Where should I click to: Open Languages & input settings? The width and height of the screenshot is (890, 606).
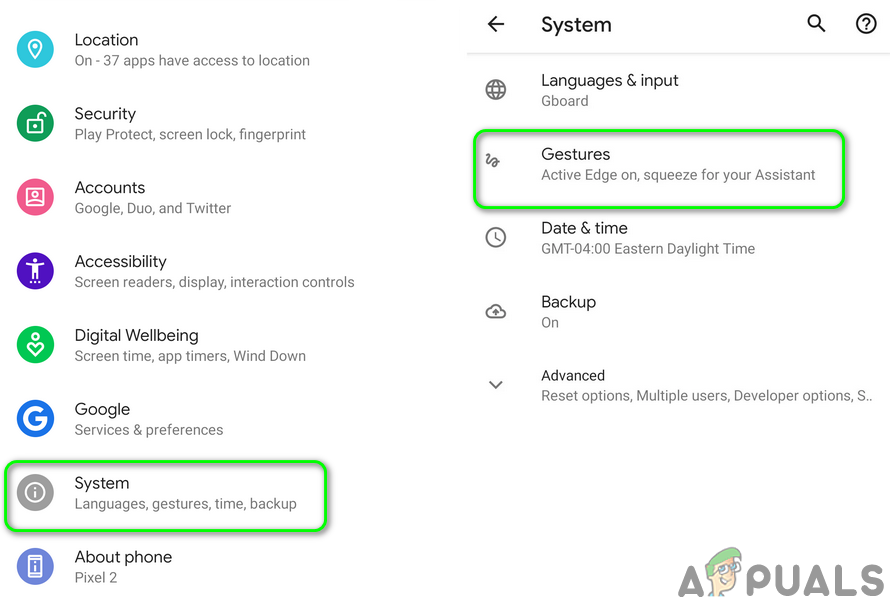(x=610, y=90)
